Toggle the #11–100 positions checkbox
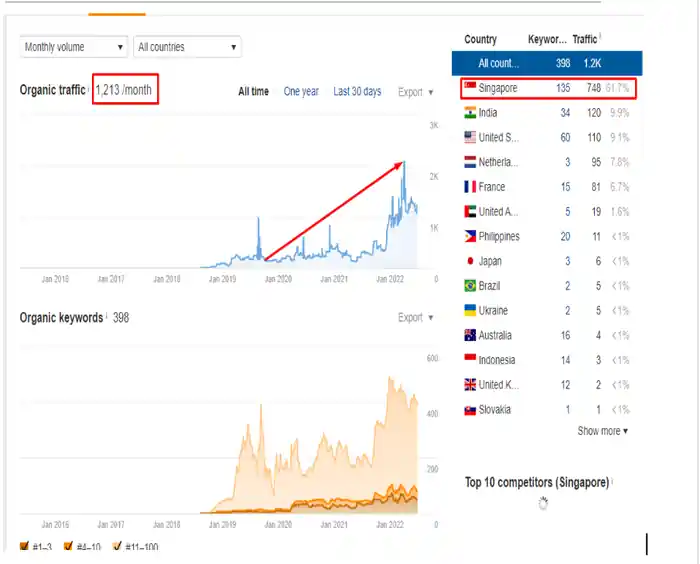 [x=117, y=546]
